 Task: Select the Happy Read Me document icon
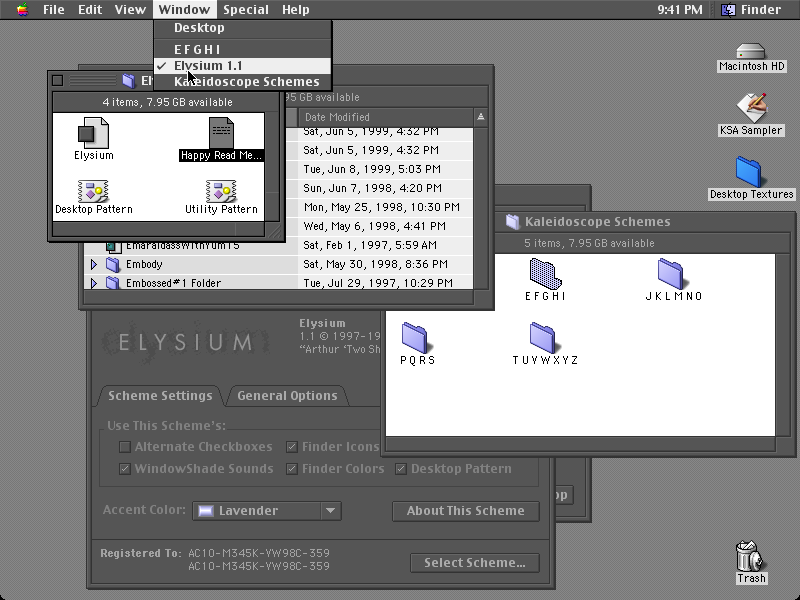221,133
